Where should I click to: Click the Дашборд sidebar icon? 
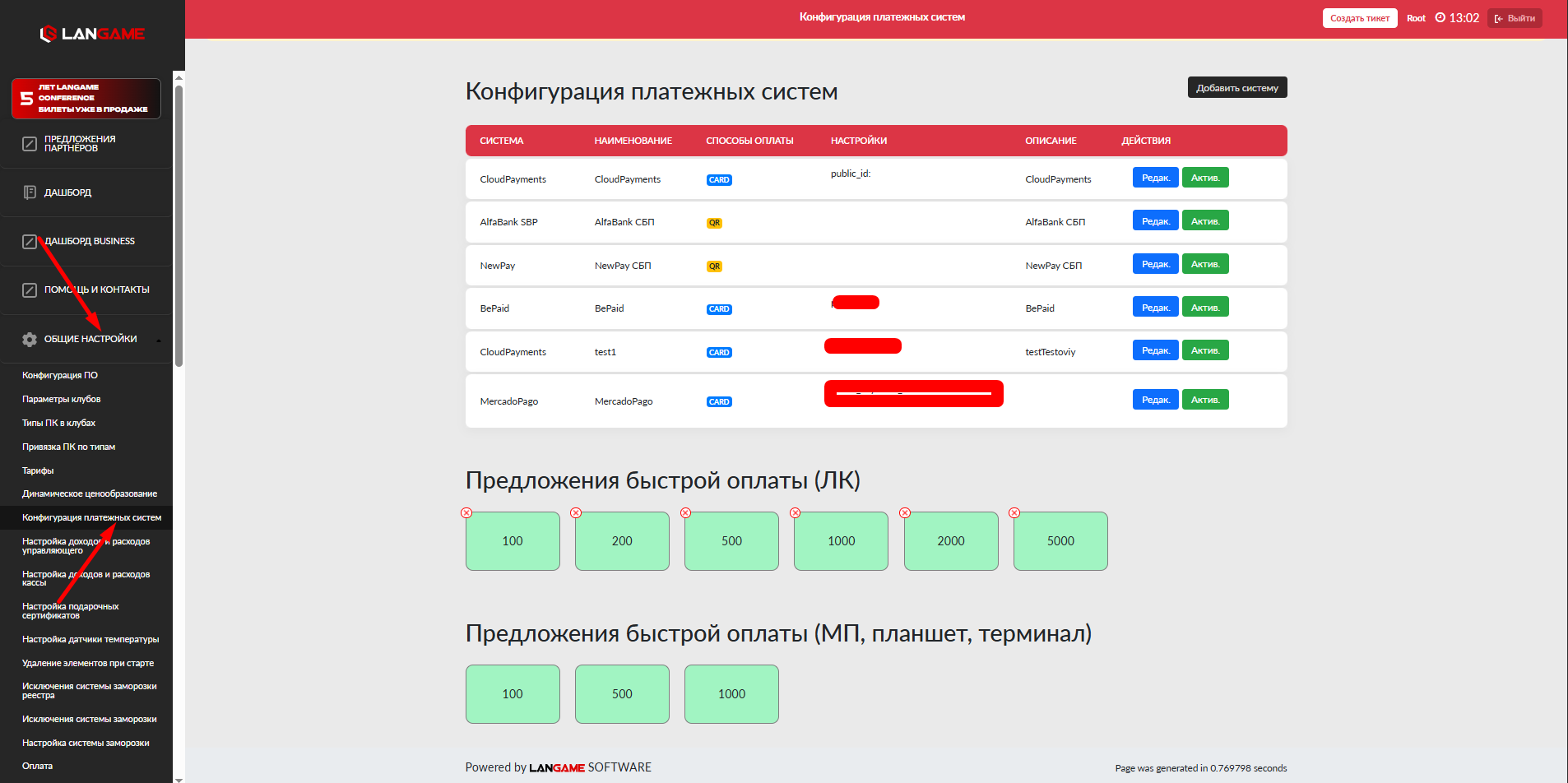(x=30, y=192)
